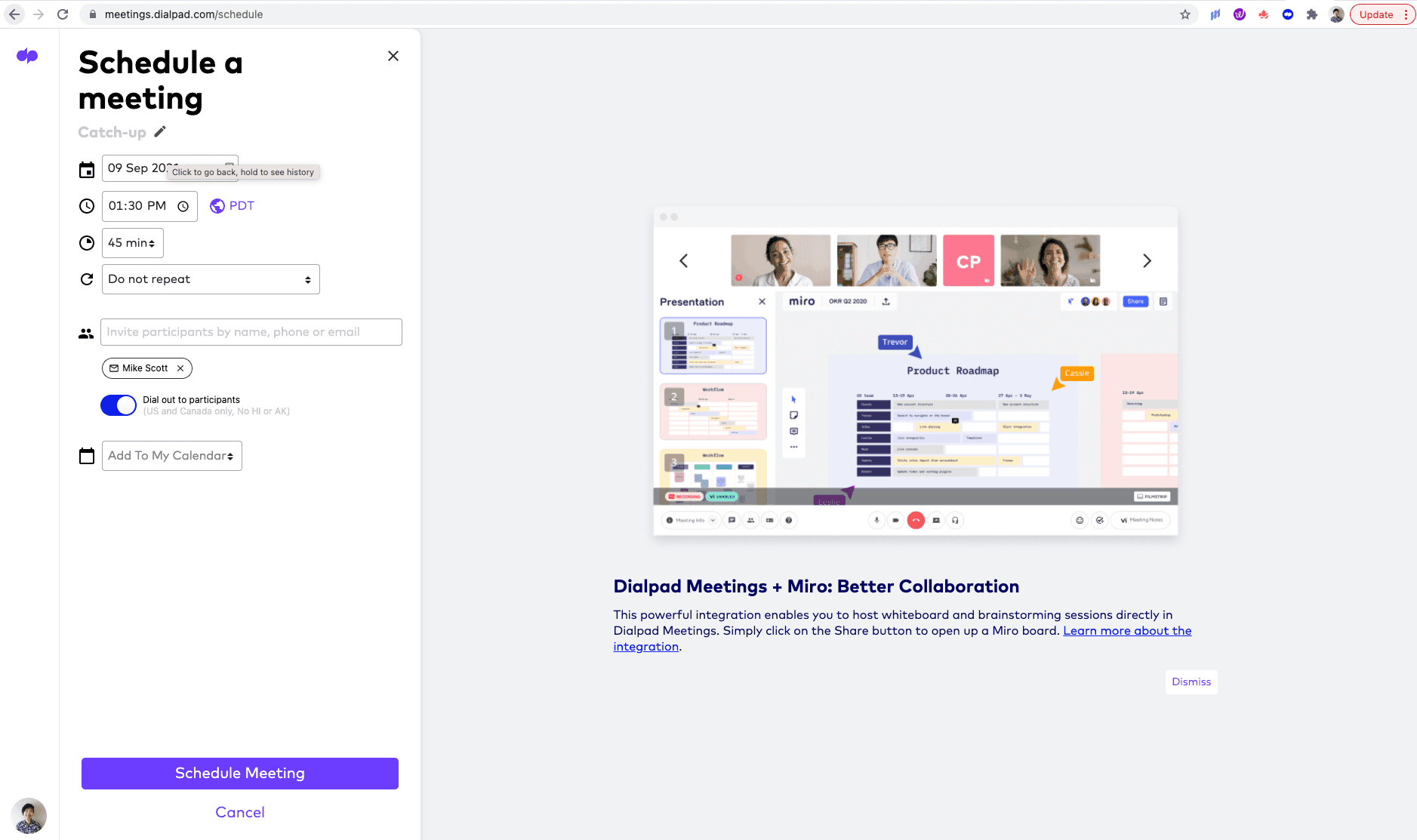The width and height of the screenshot is (1417, 840).
Task: Open the 01:30 PM time field
Action: click(x=149, y=206)
